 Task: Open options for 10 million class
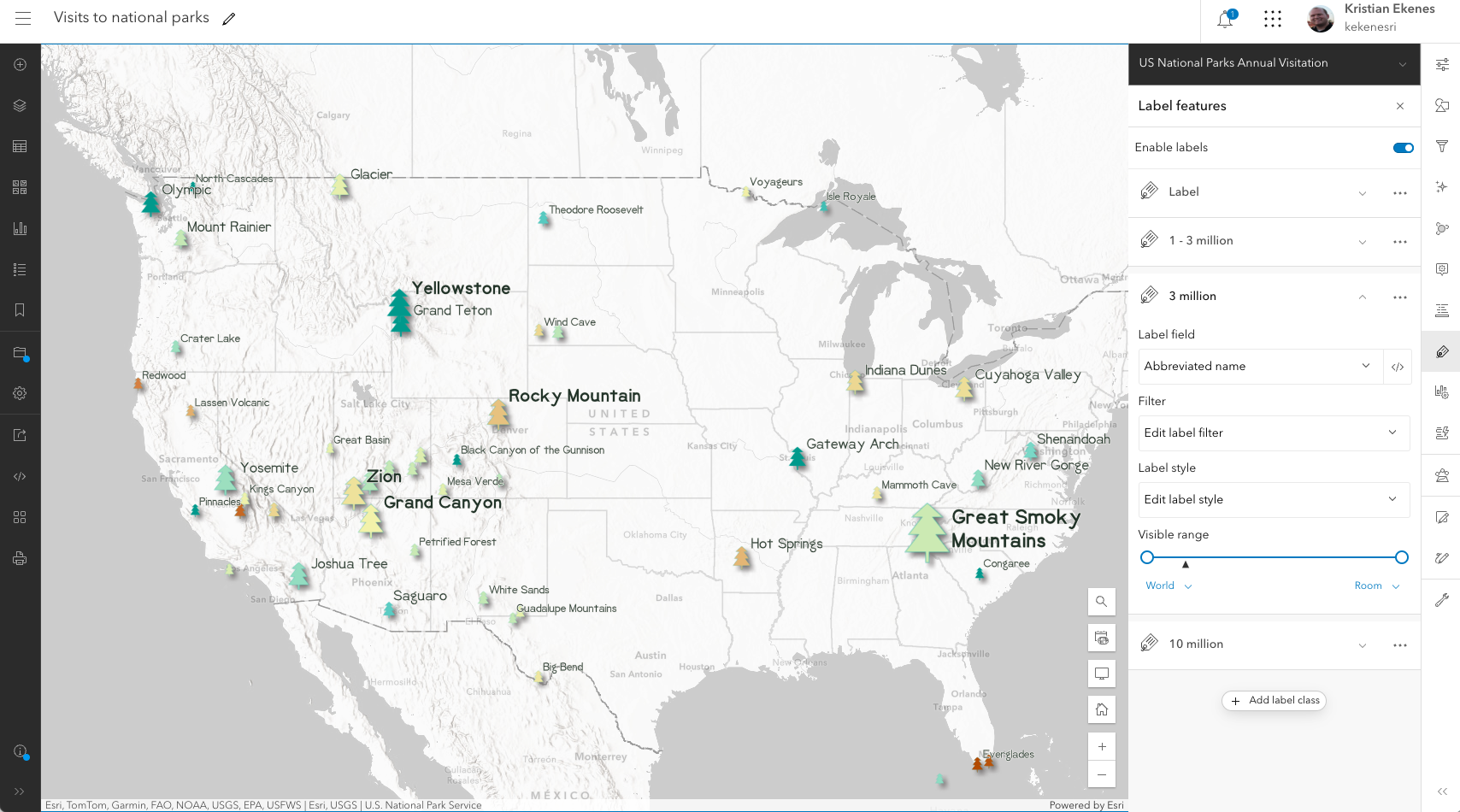[x=1400, y=645]
